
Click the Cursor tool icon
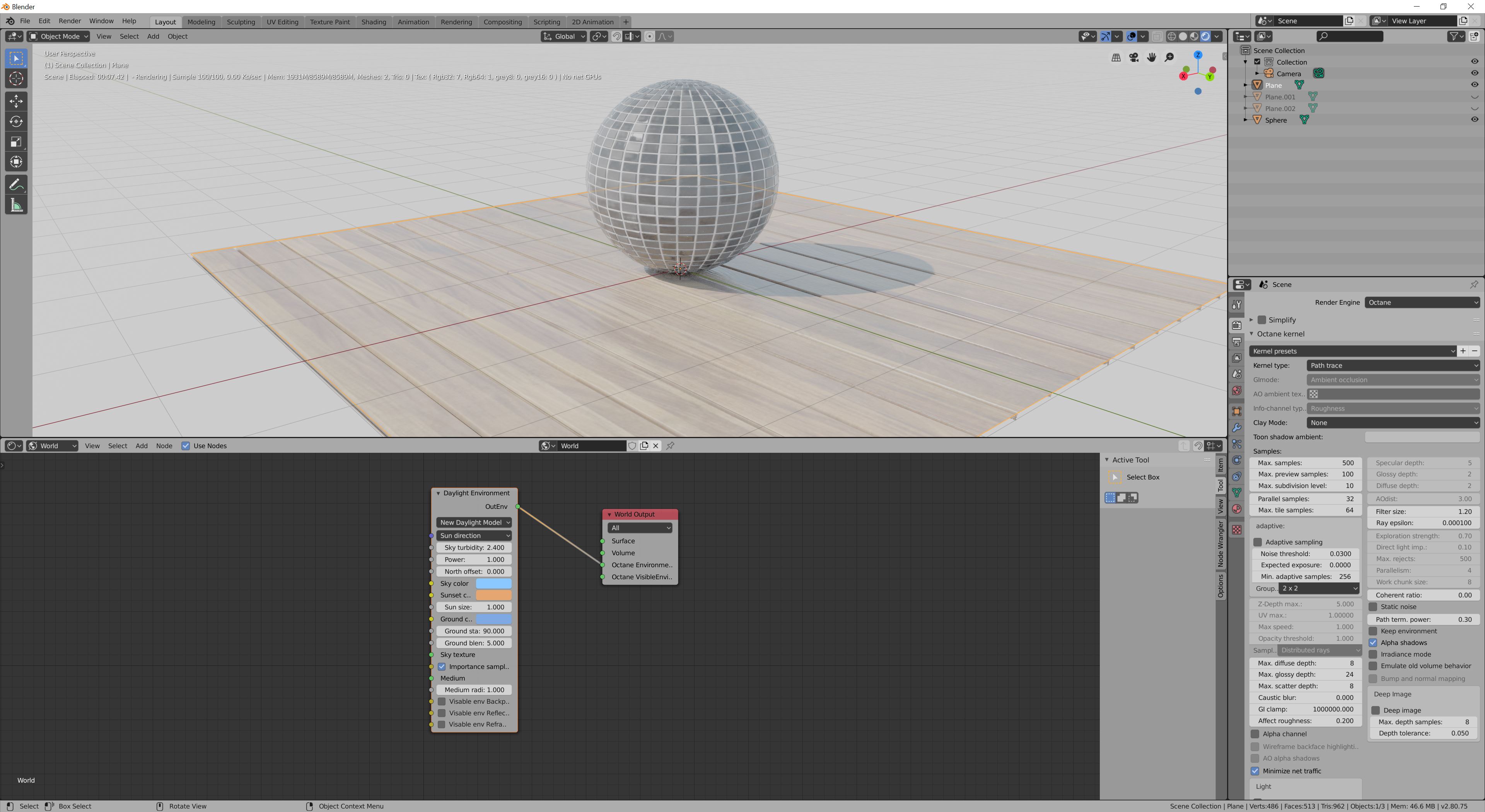point(16,79)
